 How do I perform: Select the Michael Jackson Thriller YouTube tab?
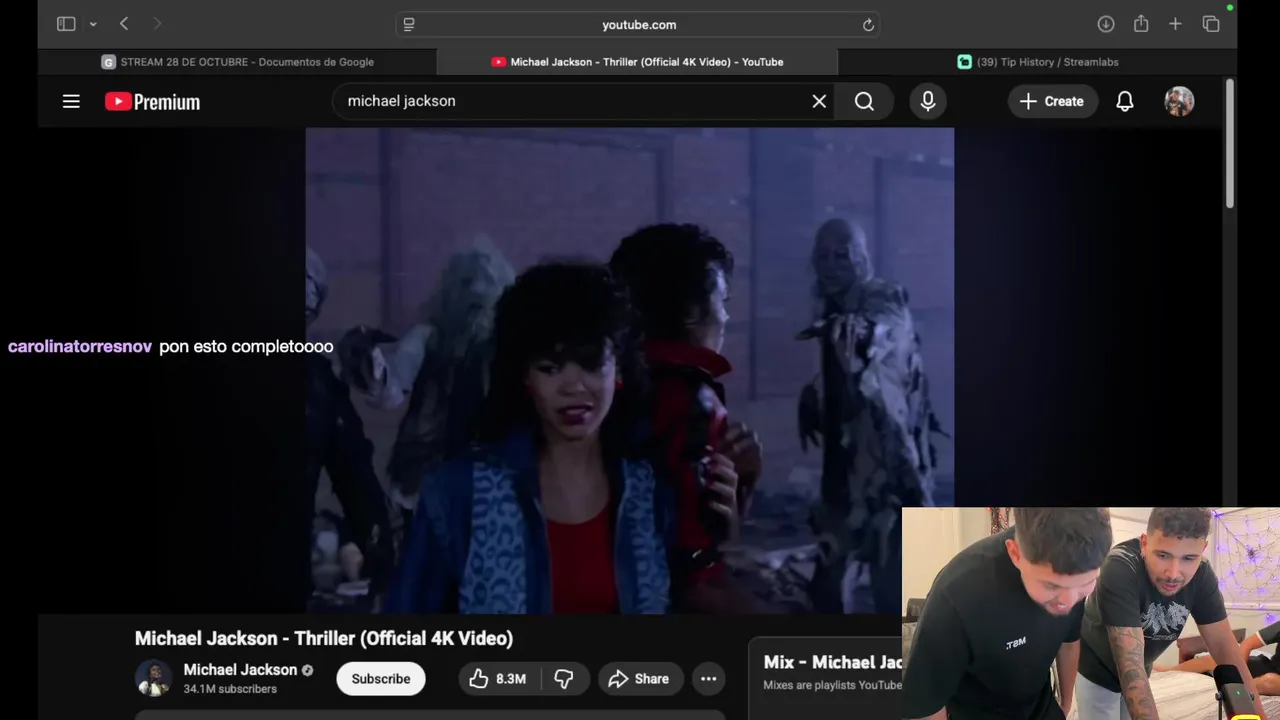637,62
